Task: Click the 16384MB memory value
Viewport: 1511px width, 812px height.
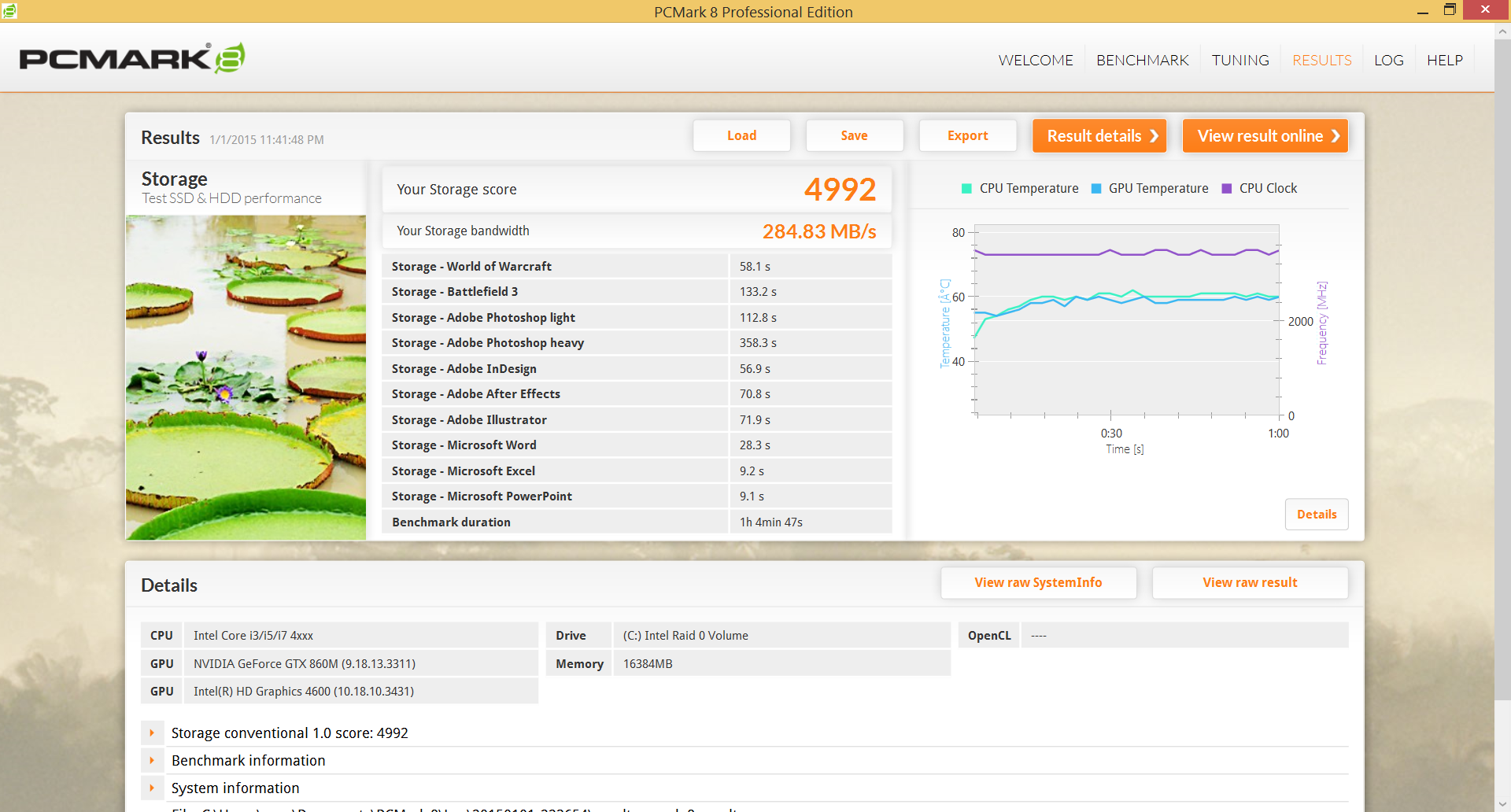Action: pyautogui.click(x=648, y=664)
